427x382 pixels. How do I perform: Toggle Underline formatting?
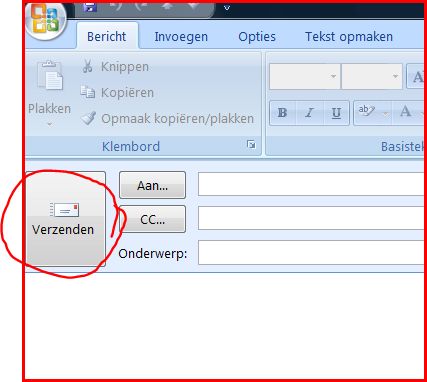[336, 113]
